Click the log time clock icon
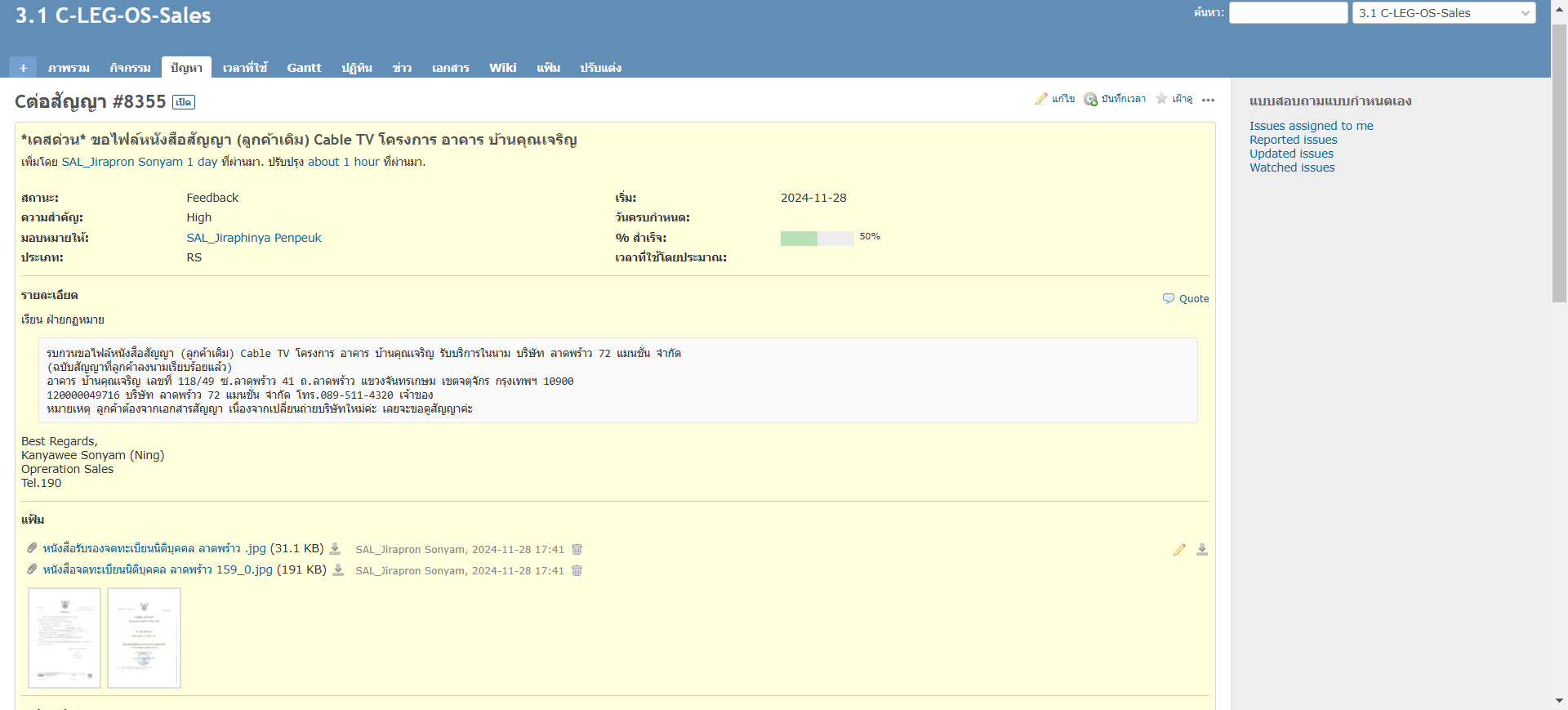Image resolution: width=1568 pixels, height=710 pixels. pos(1090,99)
